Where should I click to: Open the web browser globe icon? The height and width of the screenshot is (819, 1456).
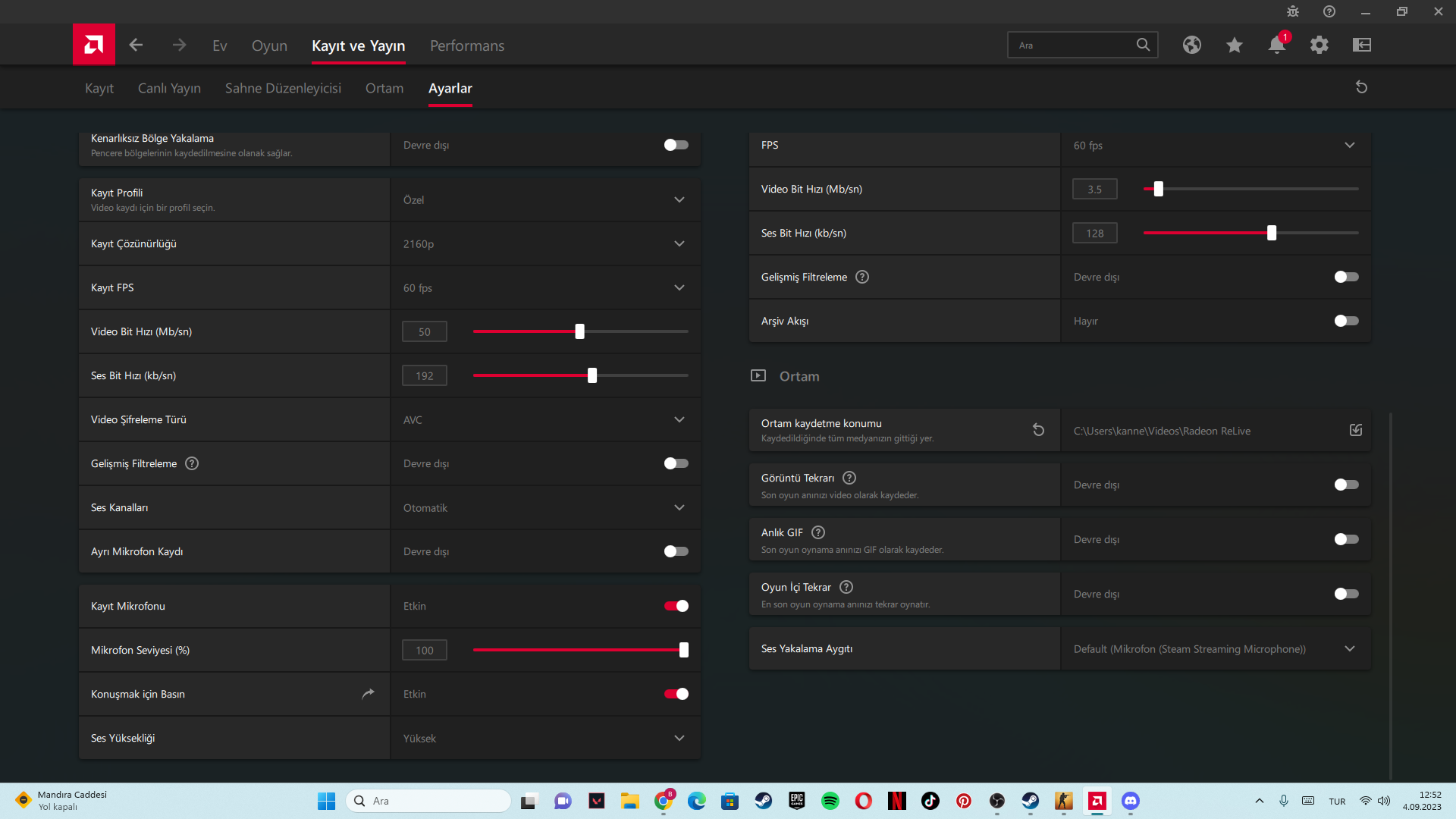[1191, 45]
